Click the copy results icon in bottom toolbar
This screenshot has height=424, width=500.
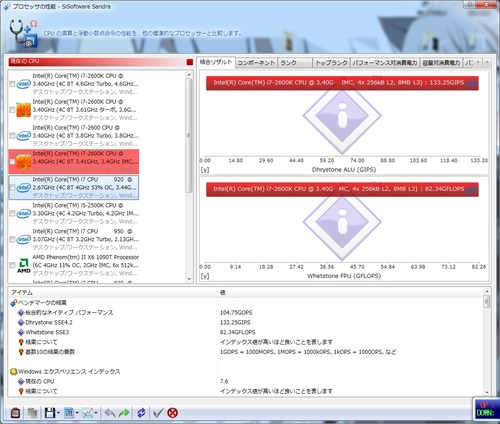pyautogui.click(x=33, y=413)
